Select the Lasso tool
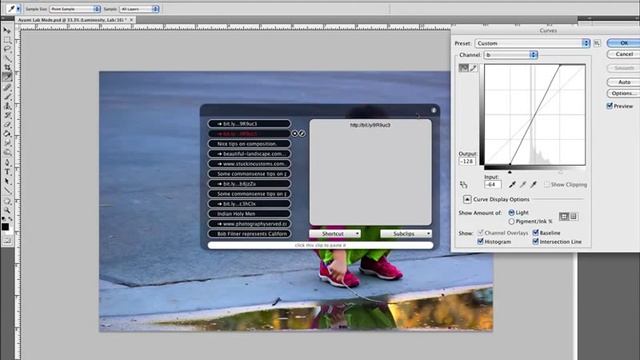 point(7,49)
